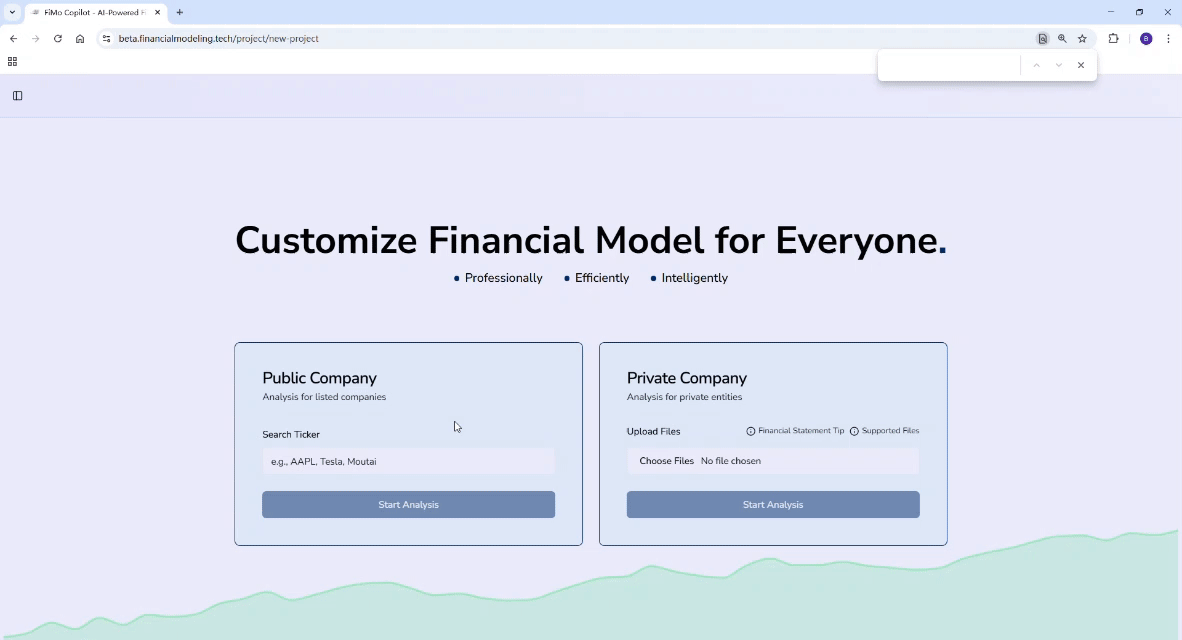Open Chrome's three-dot menu
This screenshot has height=640, width=1182.
point(1168,38)
